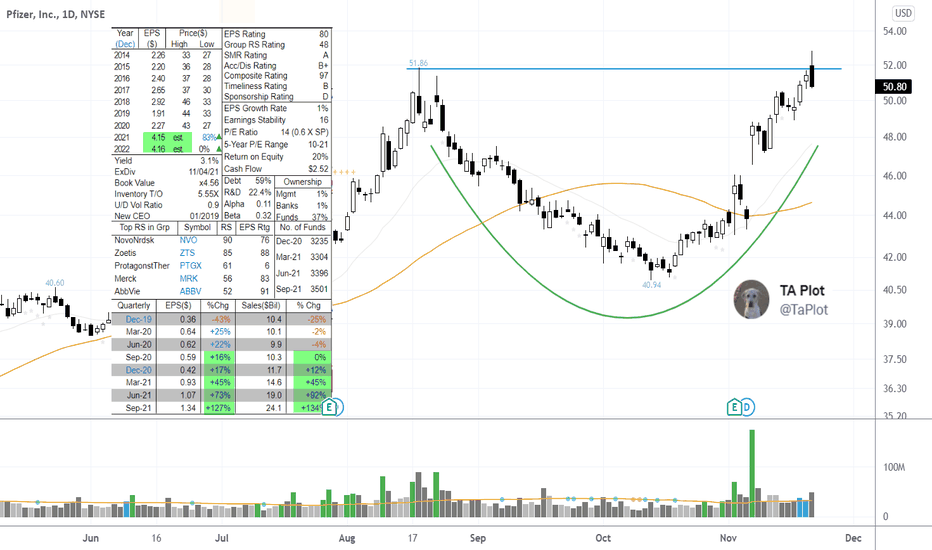The width and height of the screenshot is (932, 550).
Task: Click the dividend D marker near November
Action: 748,407
